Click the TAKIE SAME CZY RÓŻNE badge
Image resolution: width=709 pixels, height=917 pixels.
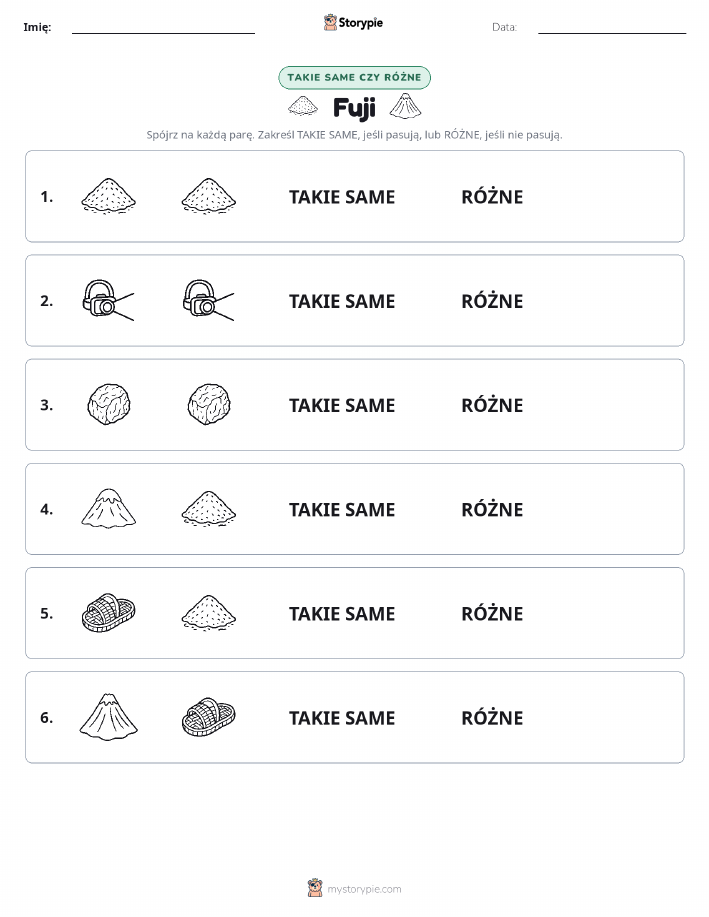point(354,77)
